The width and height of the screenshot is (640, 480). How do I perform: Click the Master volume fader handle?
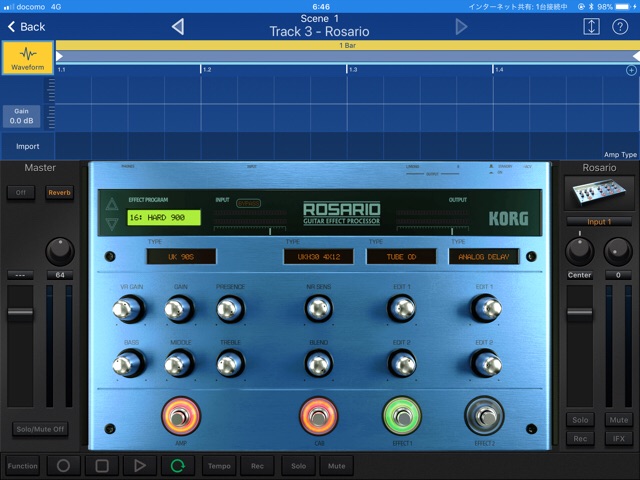pyautogui.click(x=20, y=313)
